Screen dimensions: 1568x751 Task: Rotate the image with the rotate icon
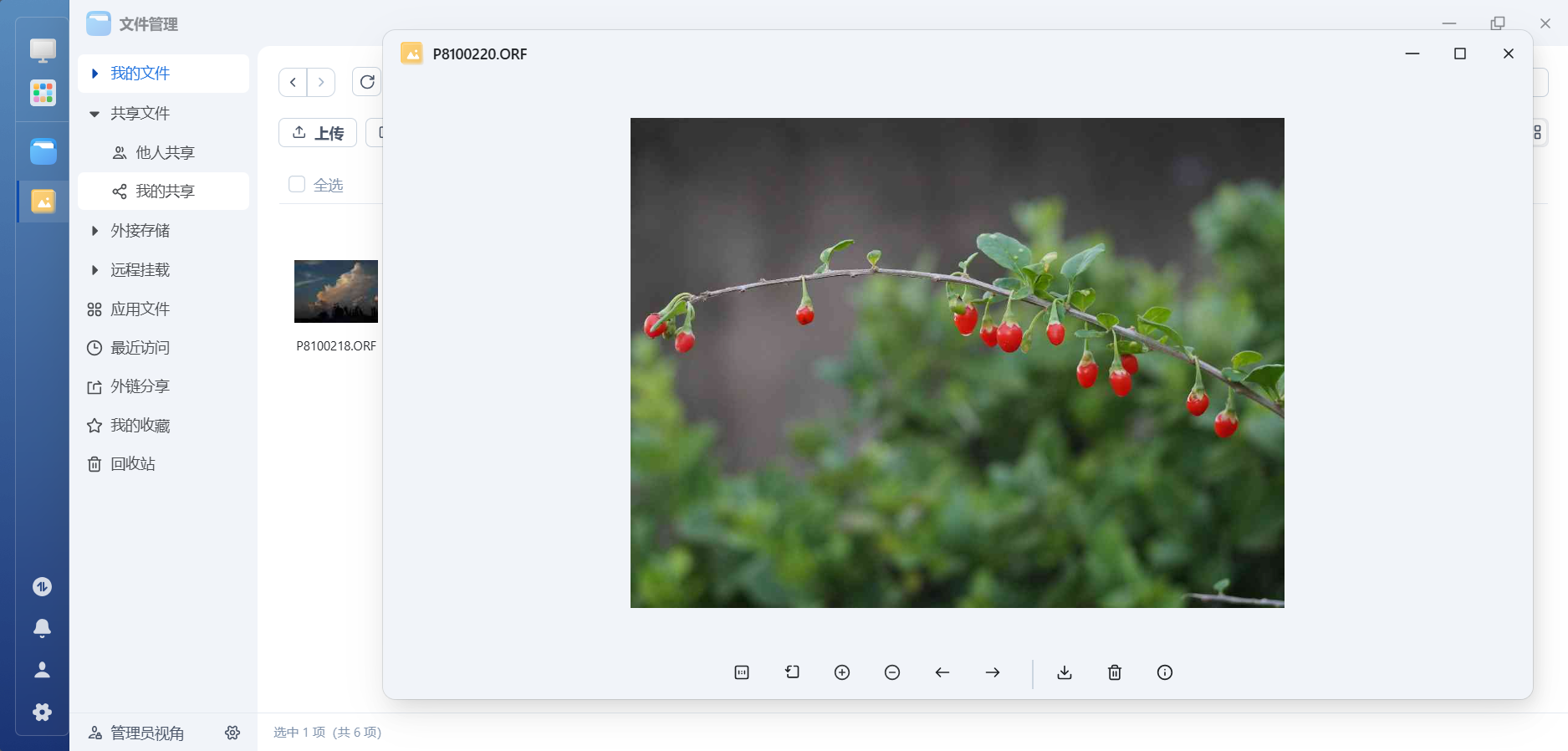point(792,672)
